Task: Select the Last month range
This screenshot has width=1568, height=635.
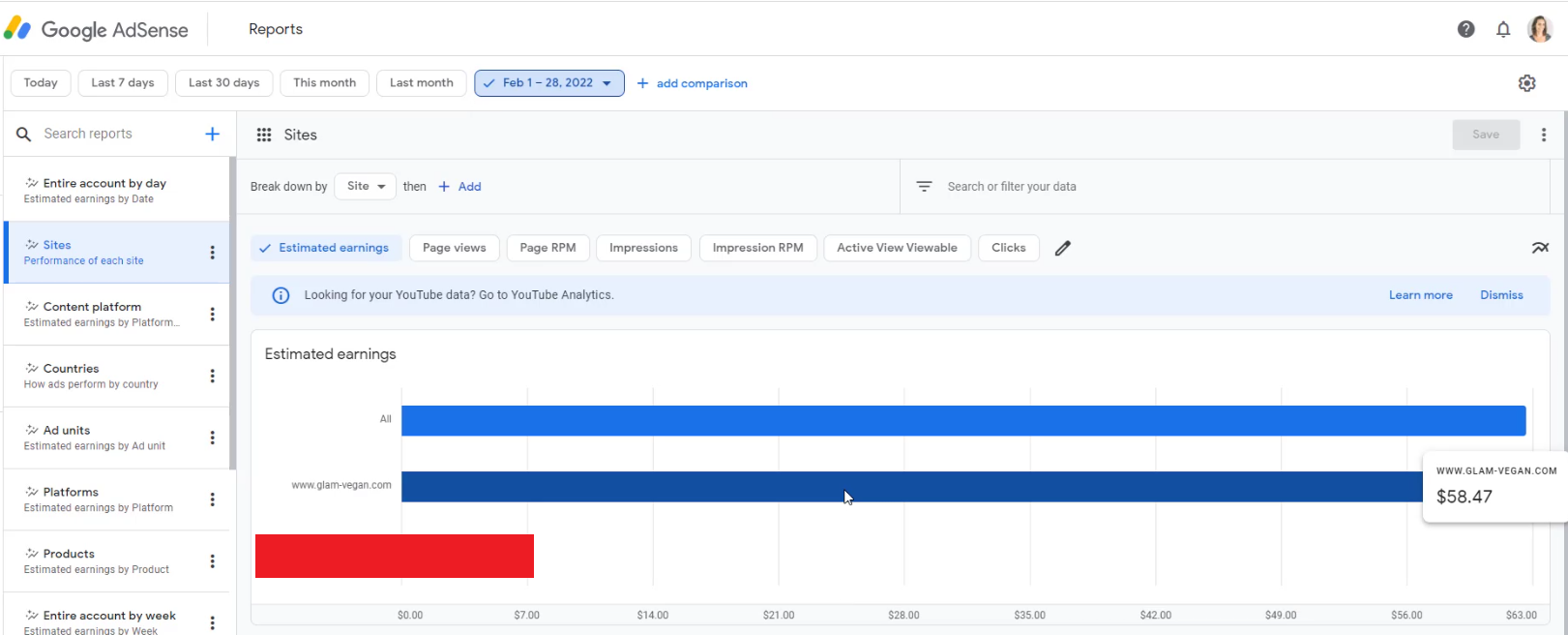Action: click(x=422, y=83)
